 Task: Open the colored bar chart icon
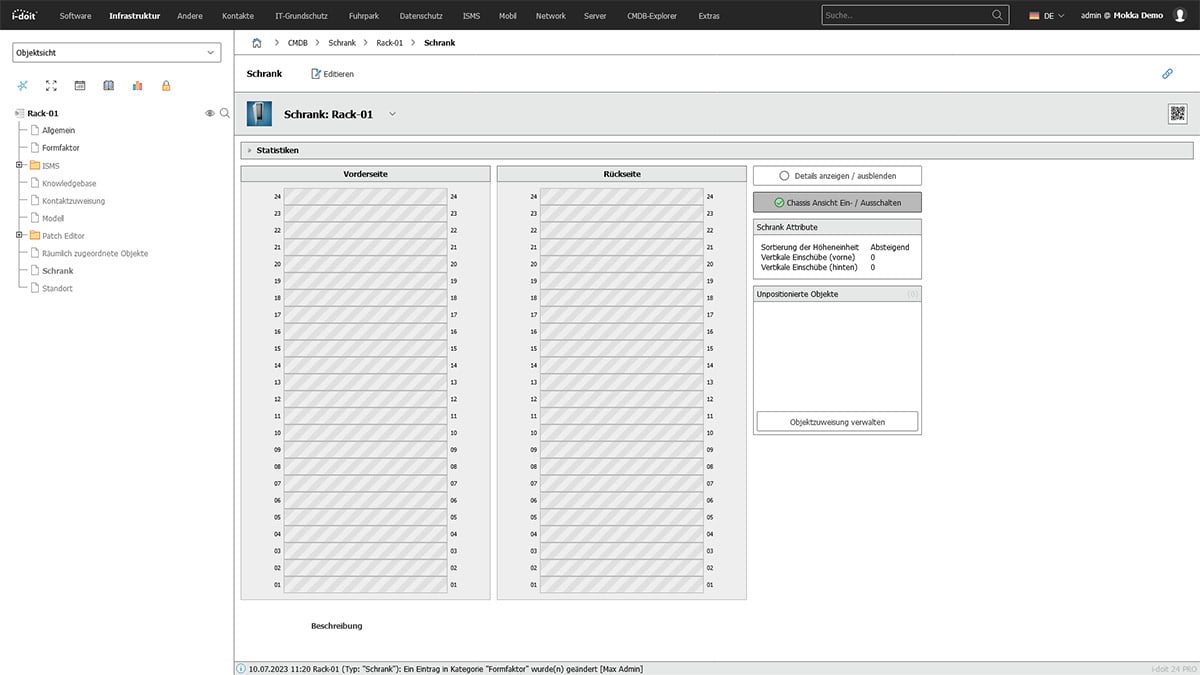[137, 86]
